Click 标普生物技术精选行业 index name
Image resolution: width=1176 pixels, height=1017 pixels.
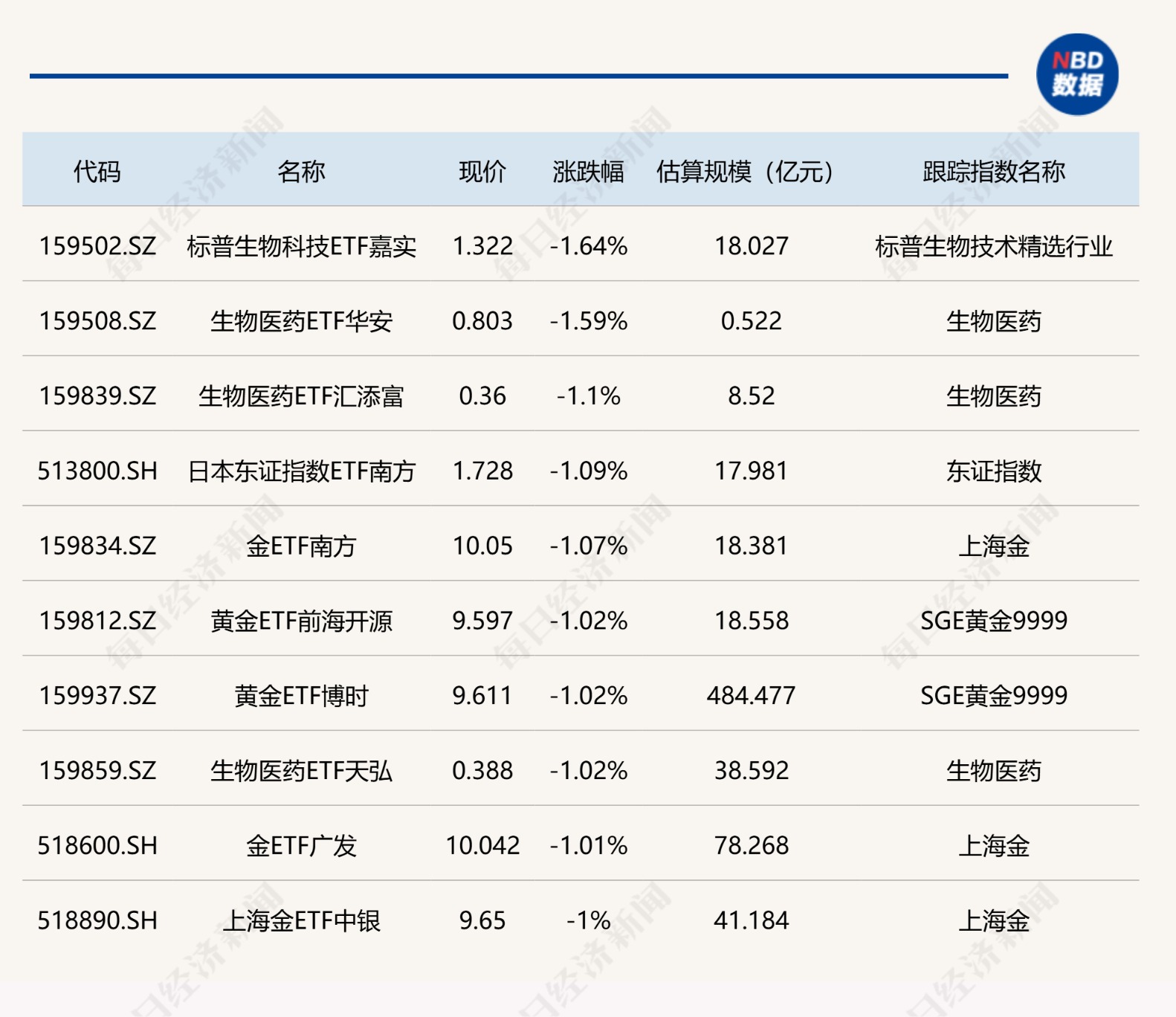[x=994, y=246]
